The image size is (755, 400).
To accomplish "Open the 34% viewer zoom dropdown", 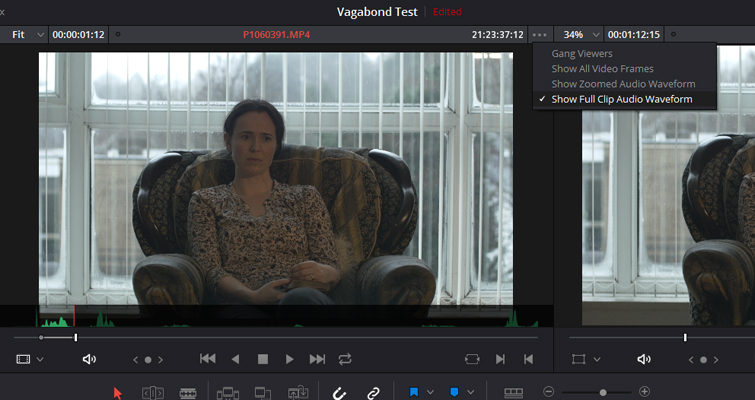I will tap(581, 34).
